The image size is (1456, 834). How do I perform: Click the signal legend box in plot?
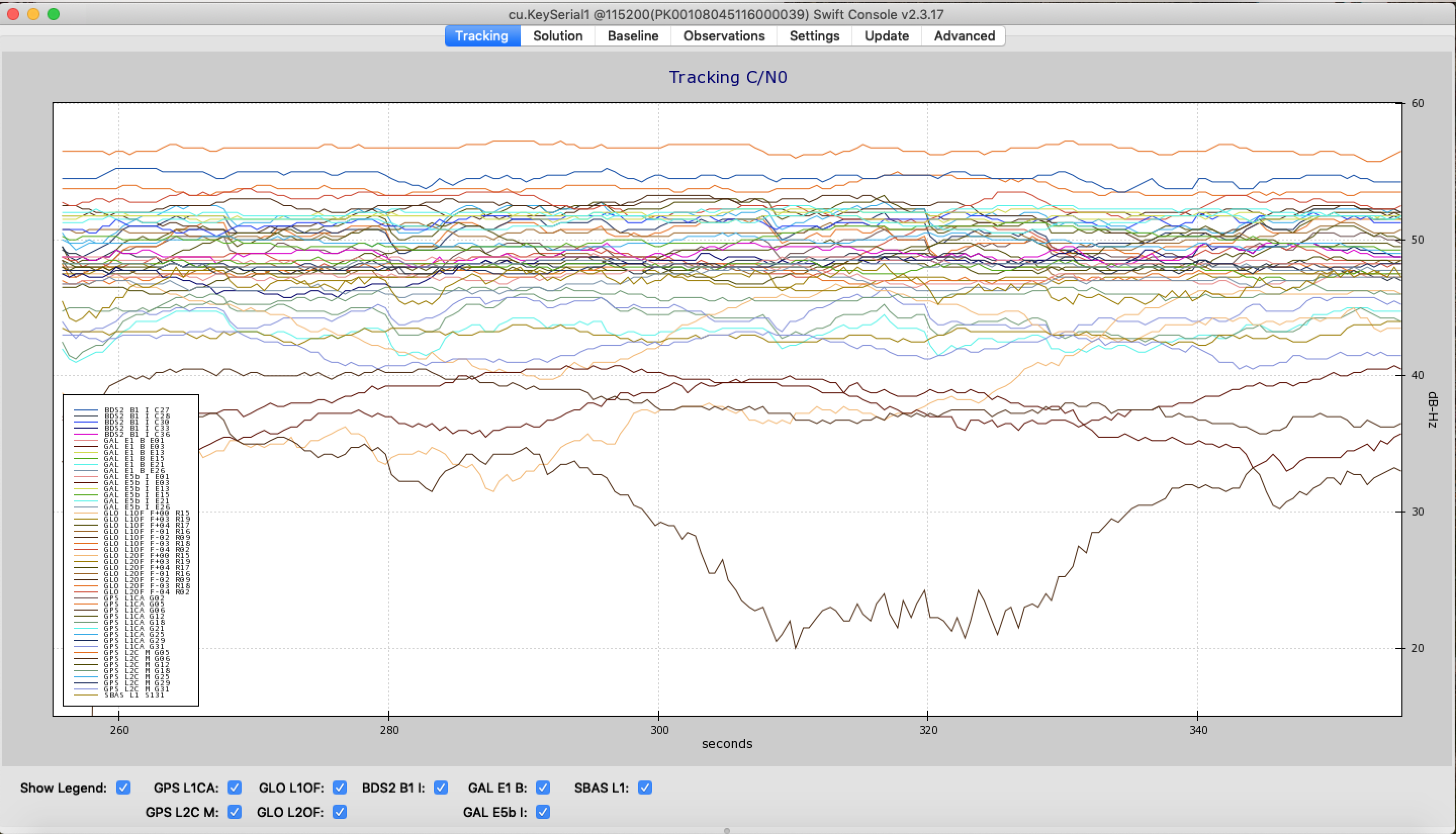tap(130, 550)
